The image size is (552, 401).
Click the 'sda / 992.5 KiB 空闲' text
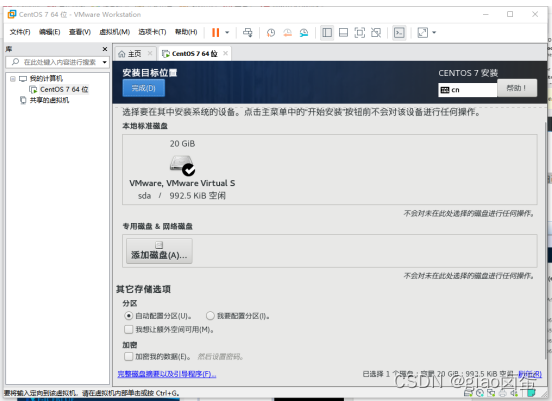(182, 196)
